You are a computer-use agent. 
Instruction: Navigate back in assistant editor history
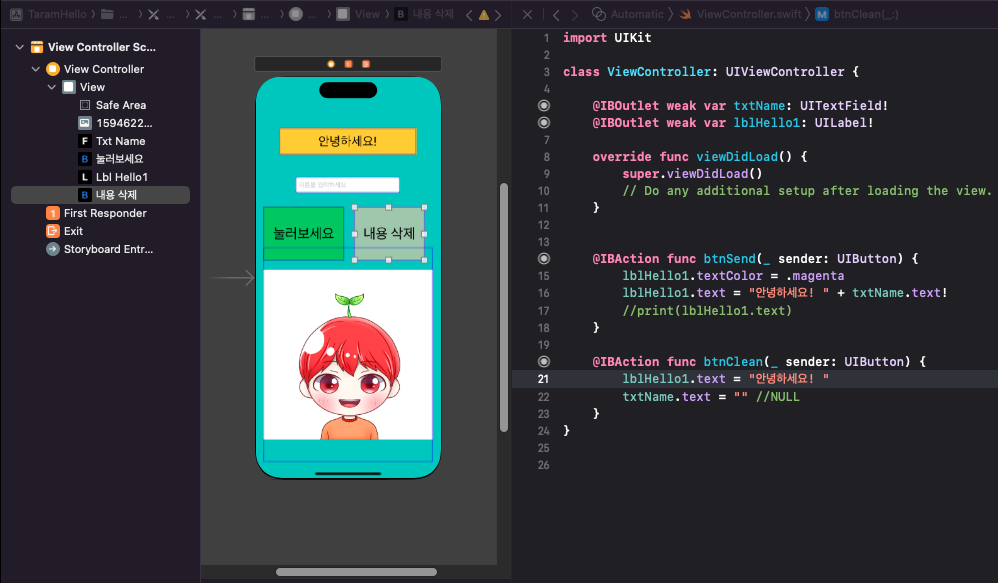point(556,14)
